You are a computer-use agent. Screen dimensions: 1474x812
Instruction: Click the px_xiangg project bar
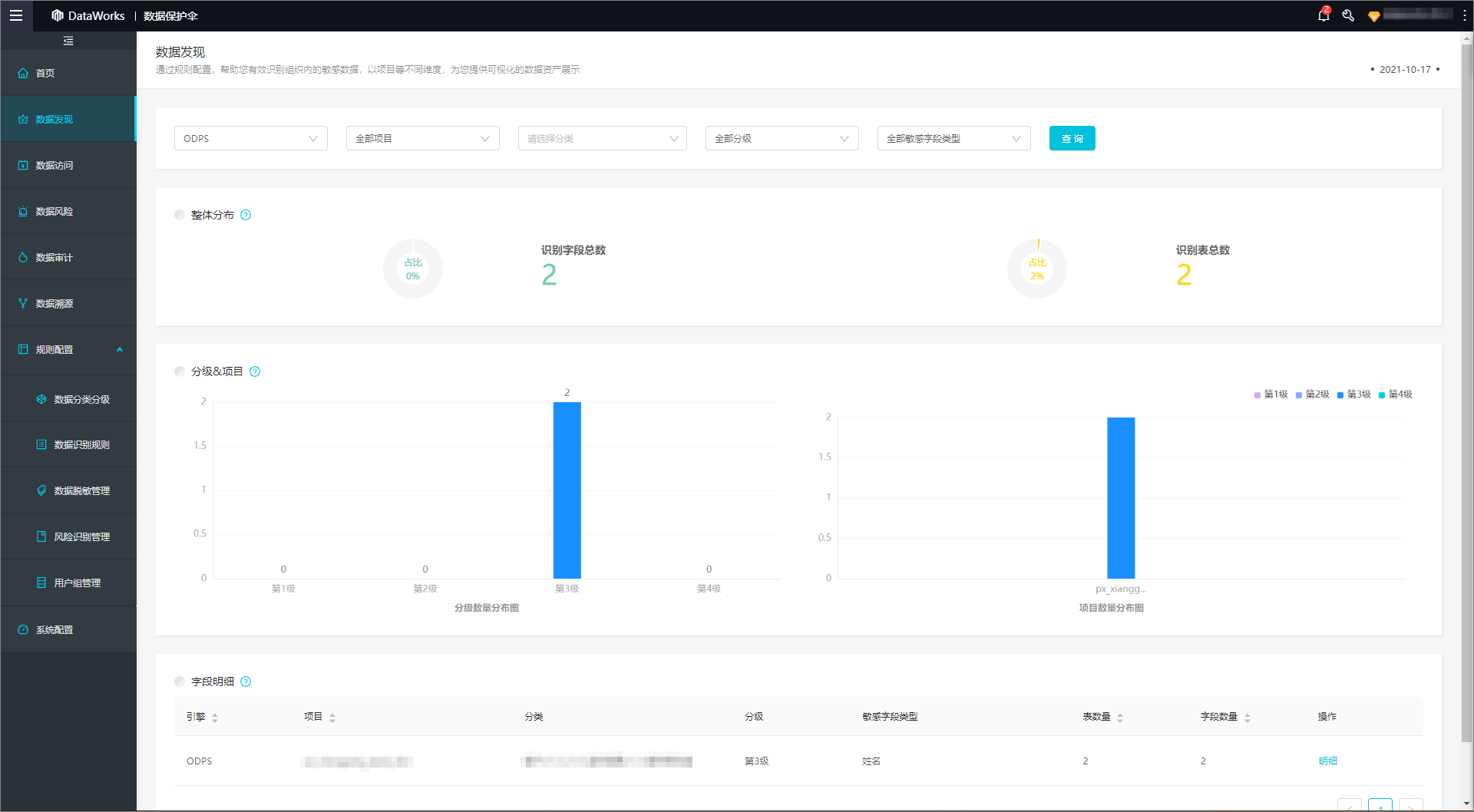(x=1121, y=498)
